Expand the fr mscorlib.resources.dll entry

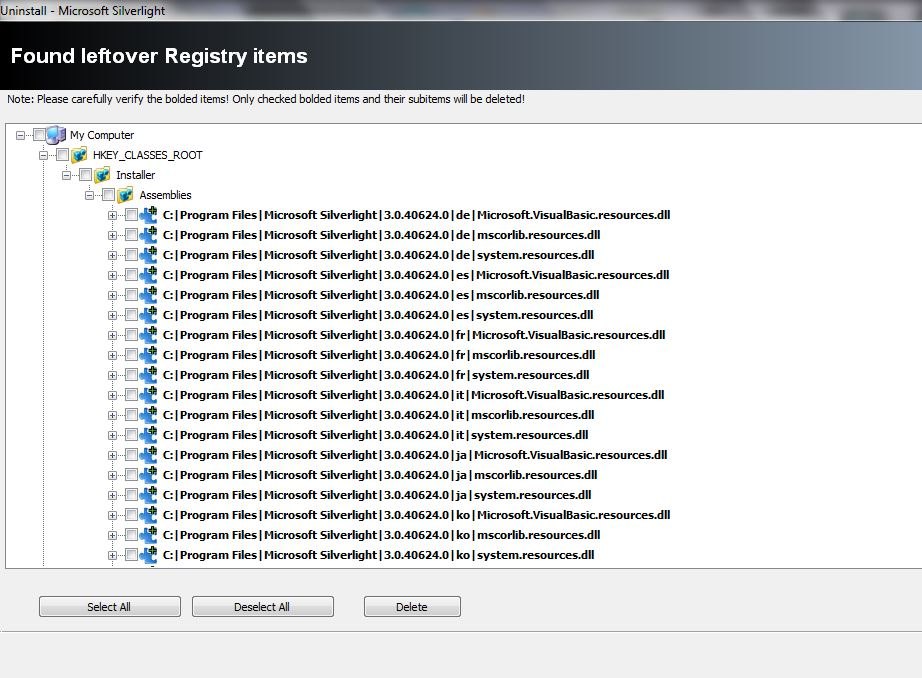coord(112,355)
